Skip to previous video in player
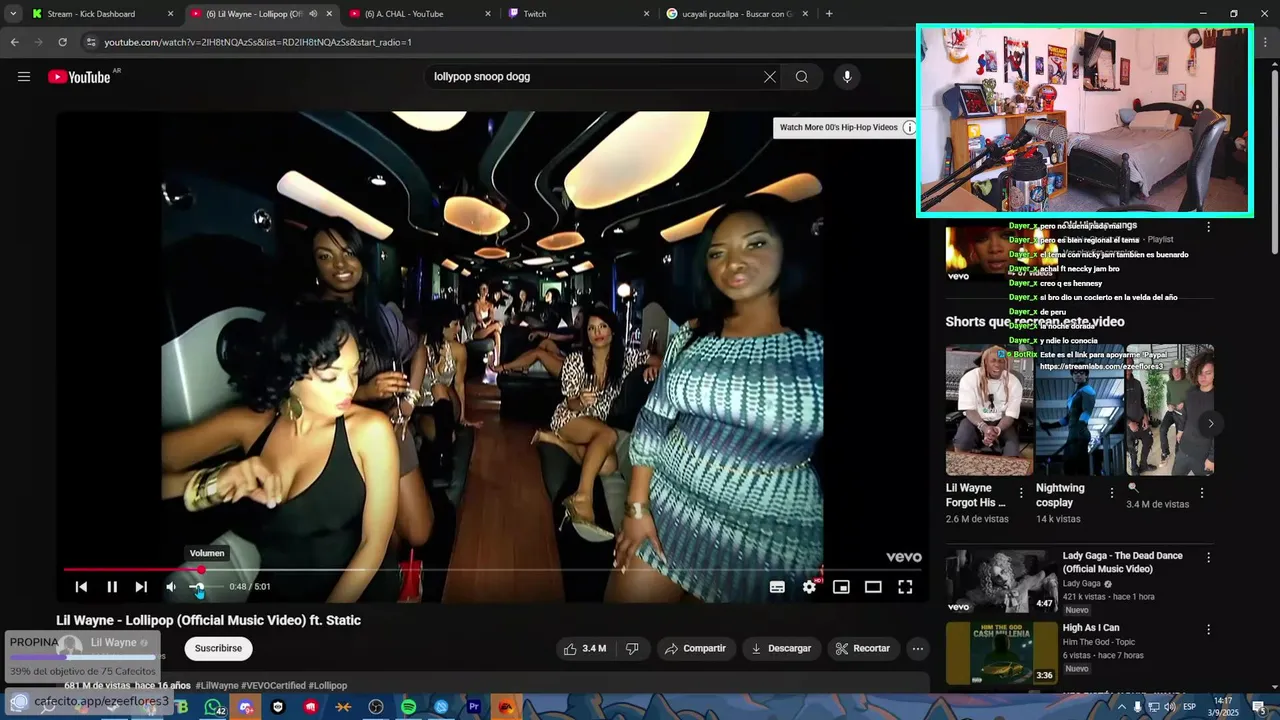The height and width of the screenshot is (720, 1280). [x=81, y=587]
